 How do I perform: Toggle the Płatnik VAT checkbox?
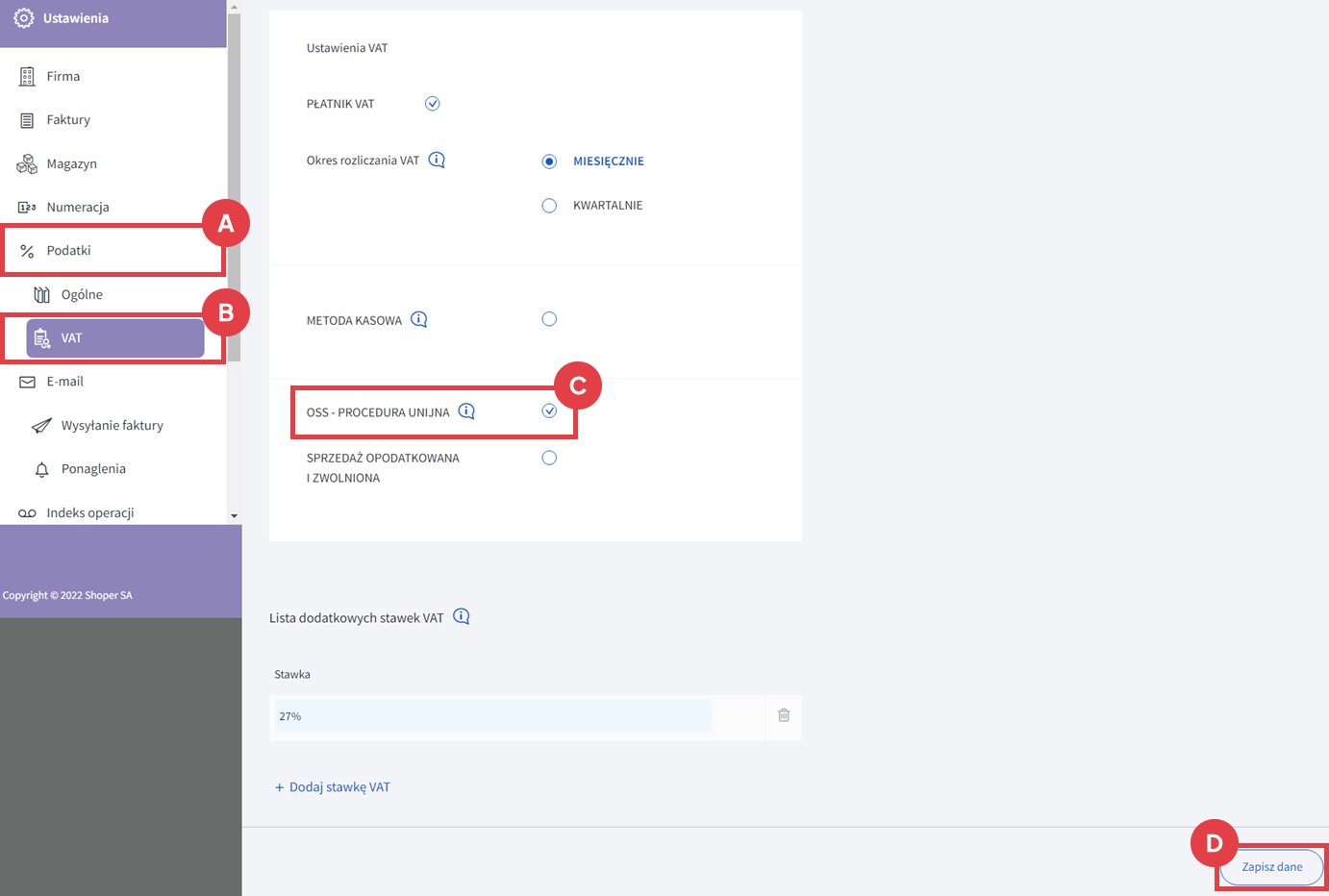click(433, 104)
